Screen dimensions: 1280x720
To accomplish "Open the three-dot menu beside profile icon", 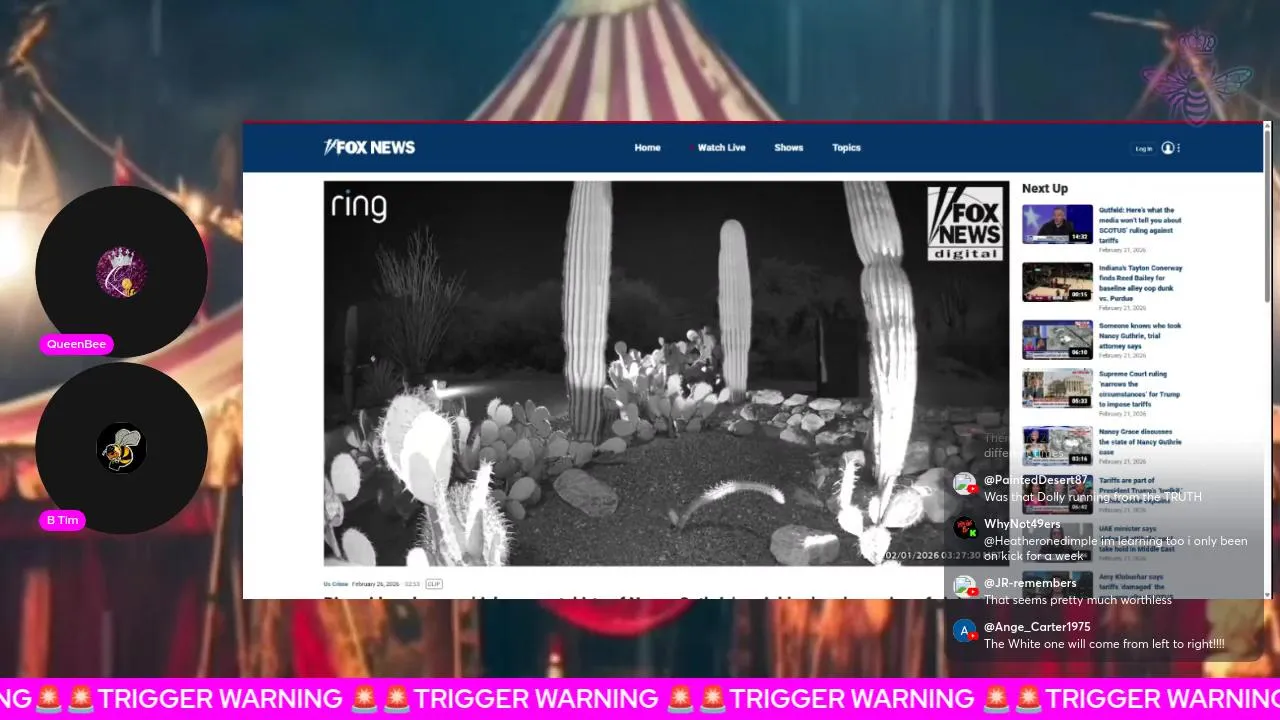I will [1179, 148].
